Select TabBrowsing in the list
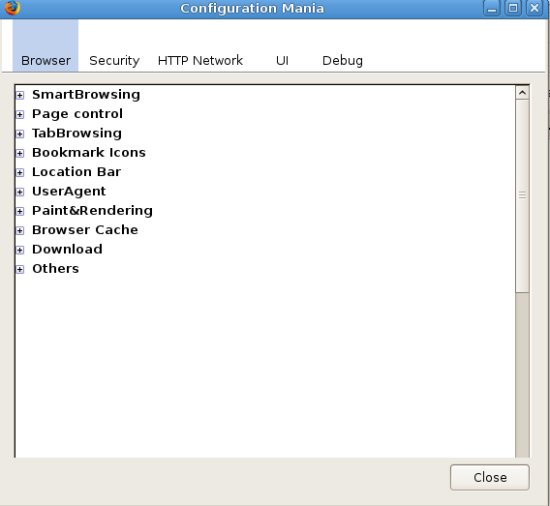The image size is (550, 506). click(x=77, y=133)
